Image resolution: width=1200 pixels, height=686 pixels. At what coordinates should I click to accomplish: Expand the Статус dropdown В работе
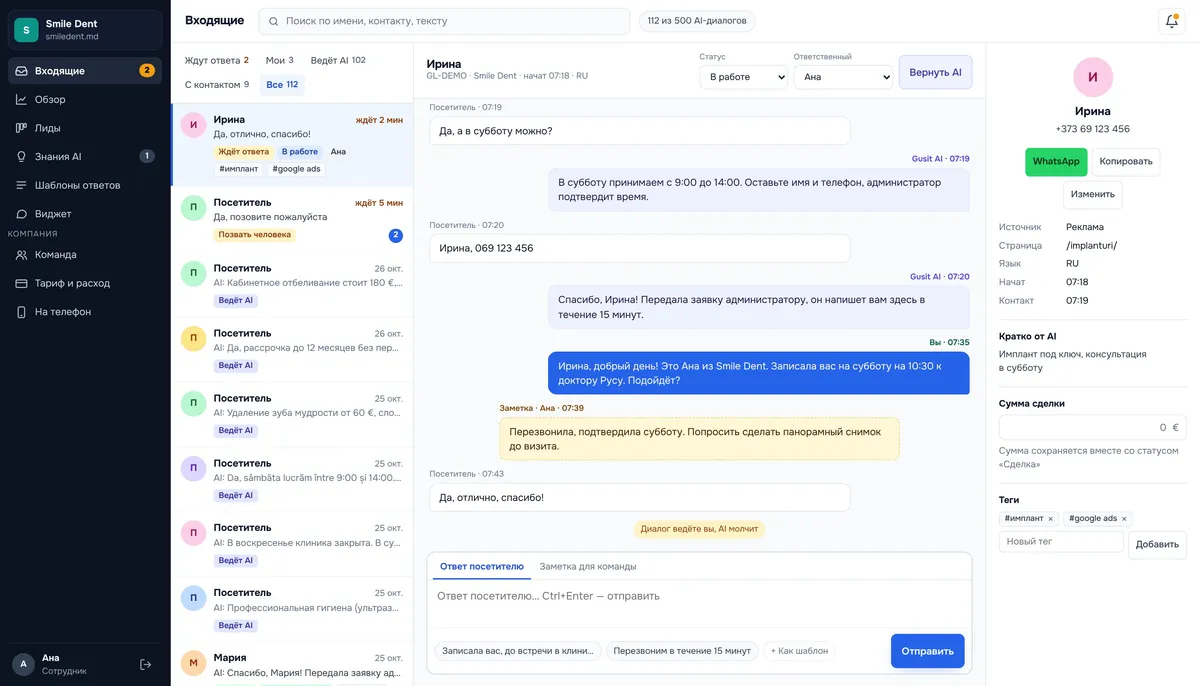[x=743, y=76]
